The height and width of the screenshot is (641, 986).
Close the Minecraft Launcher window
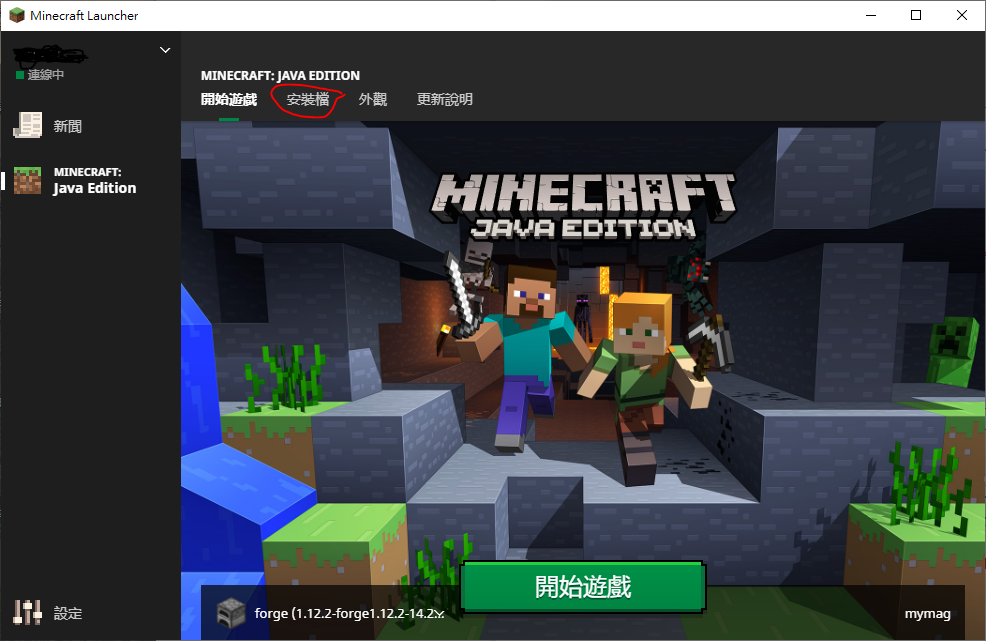[x=962, y=15]
